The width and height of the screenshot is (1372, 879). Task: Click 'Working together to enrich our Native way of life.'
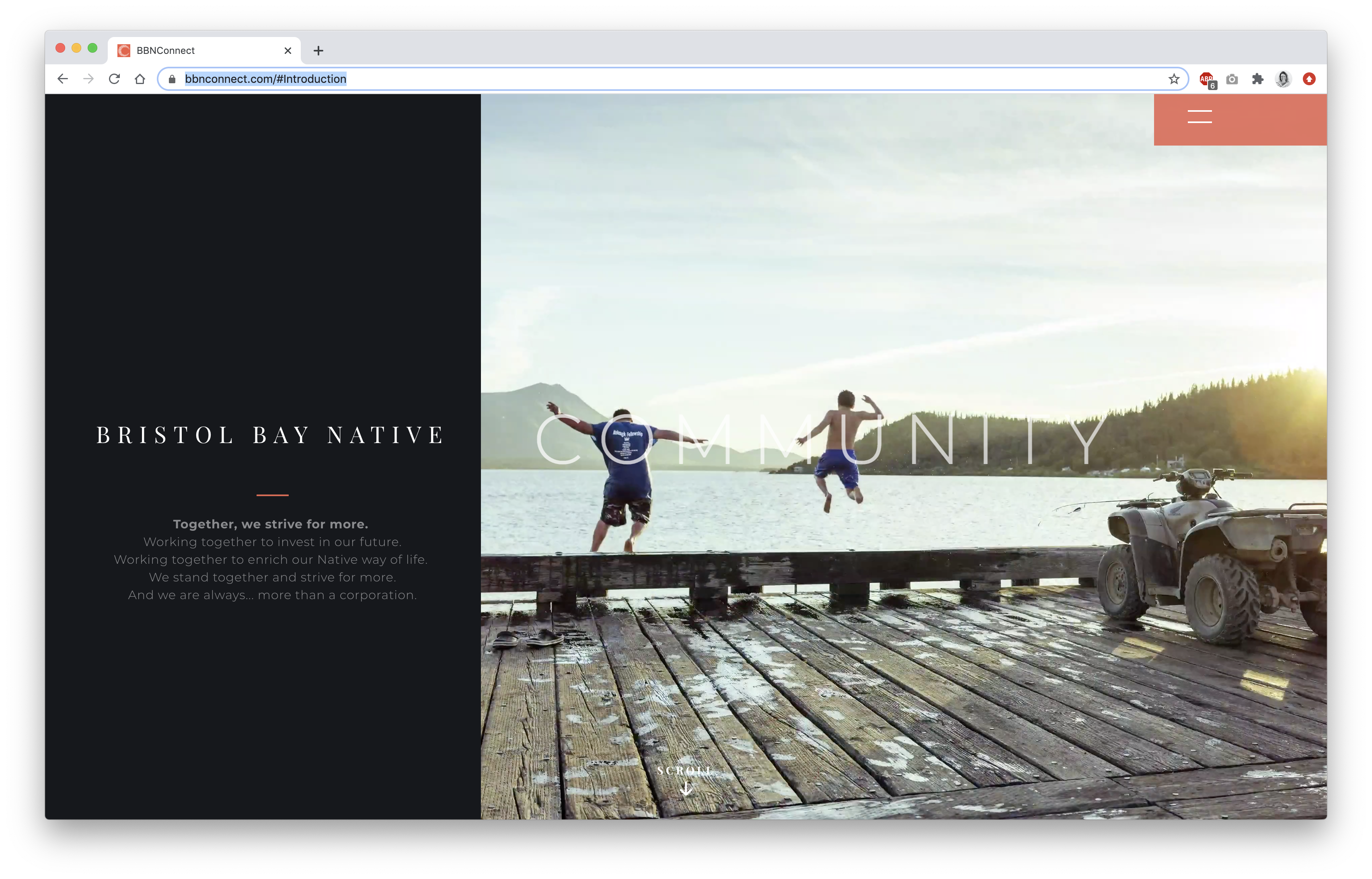tap(271, 559)
